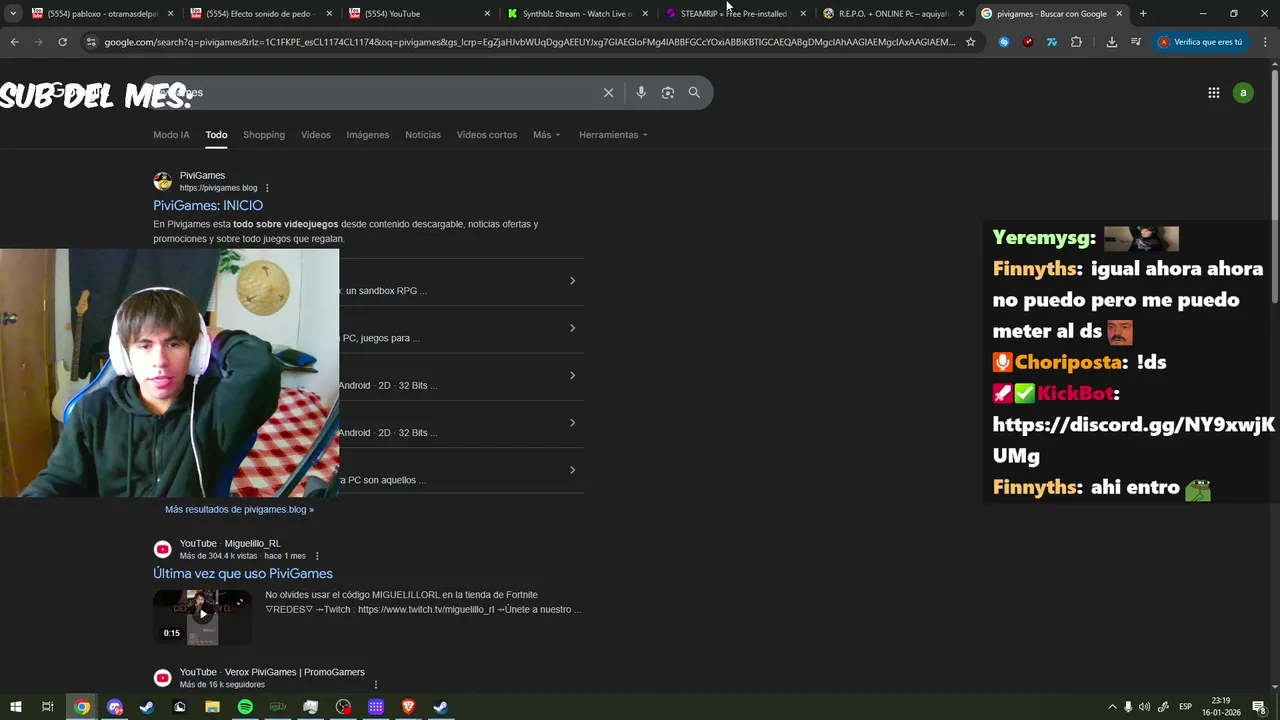Open the clock showing 23:19
The width and height of the screenshot is (1280, 720).
point(1221,707)
